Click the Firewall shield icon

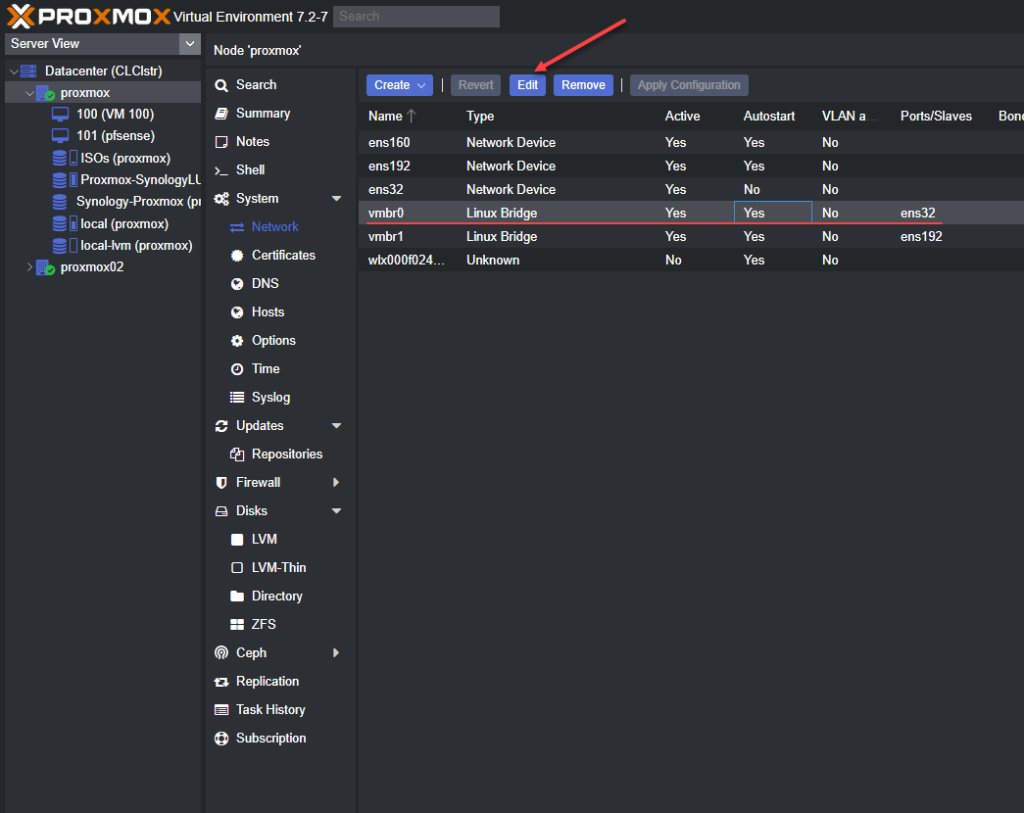pyautogui.click(x=221, y=483)
